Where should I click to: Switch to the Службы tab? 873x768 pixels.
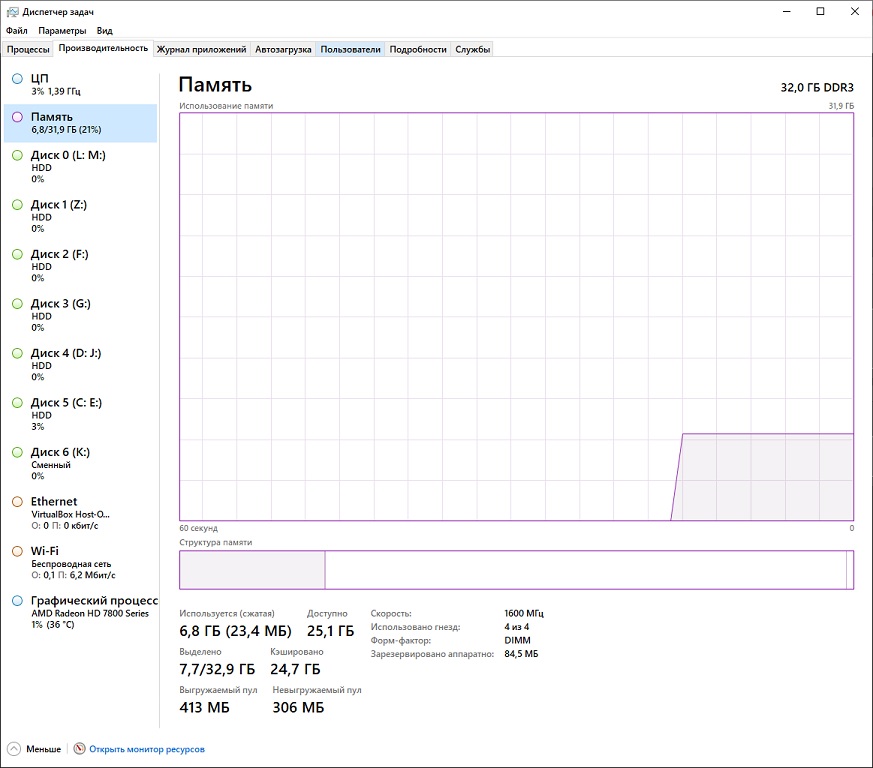[x=472, y=50]
